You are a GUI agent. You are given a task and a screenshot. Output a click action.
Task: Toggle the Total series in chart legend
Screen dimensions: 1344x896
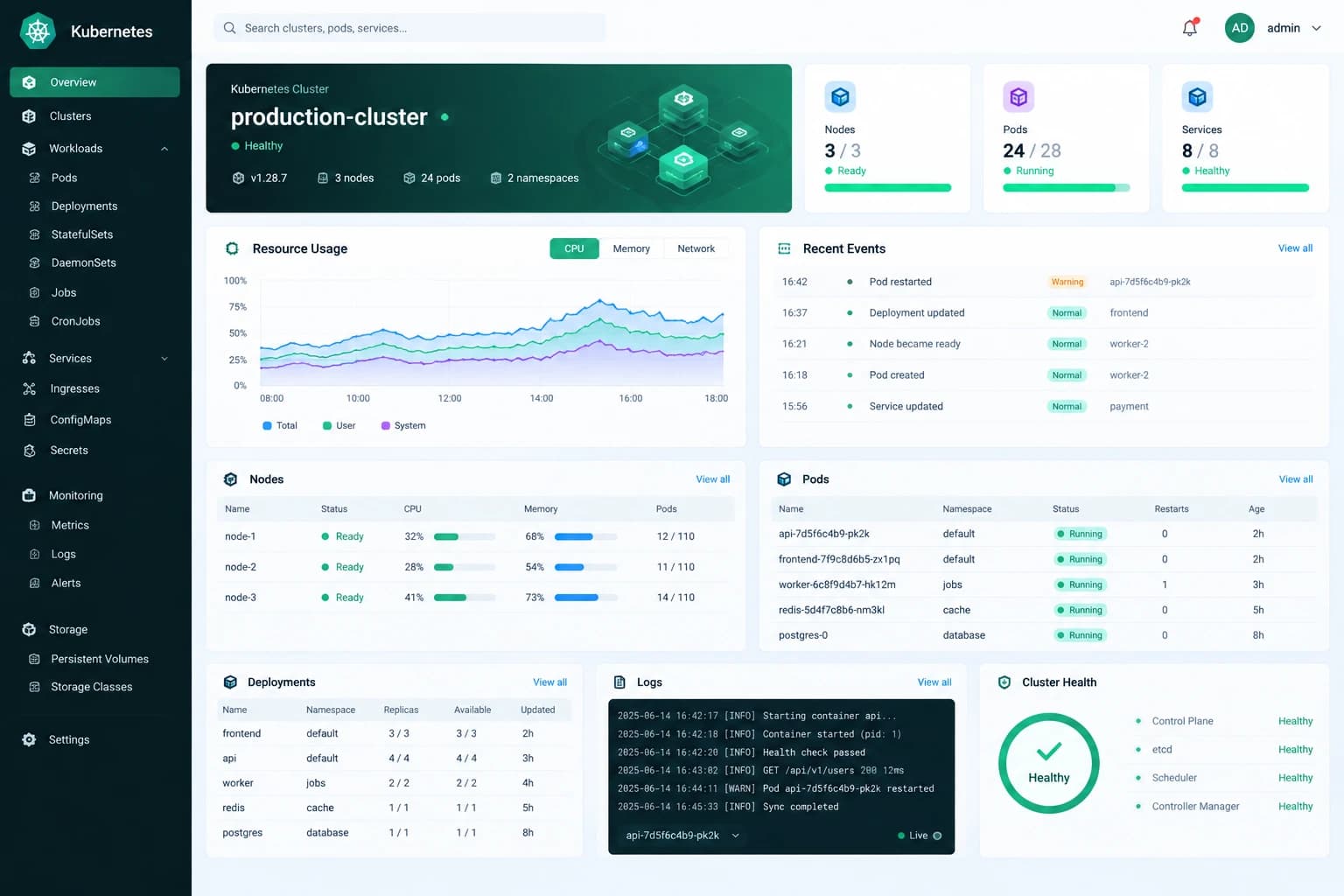pyautogui.click(x=280, y=425)
